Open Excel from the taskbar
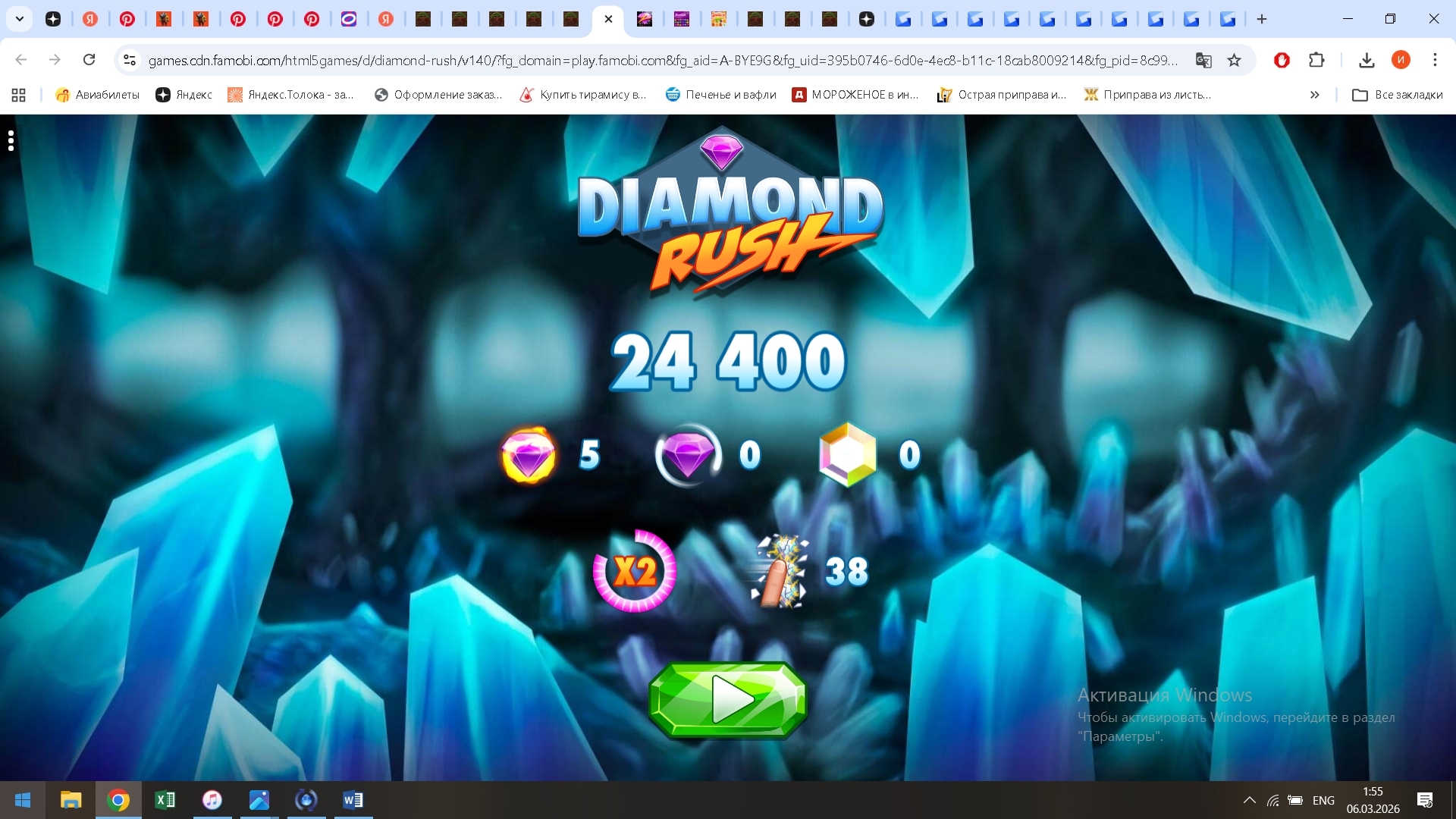This screenshot has height=819, width=1456. point(165,800)
